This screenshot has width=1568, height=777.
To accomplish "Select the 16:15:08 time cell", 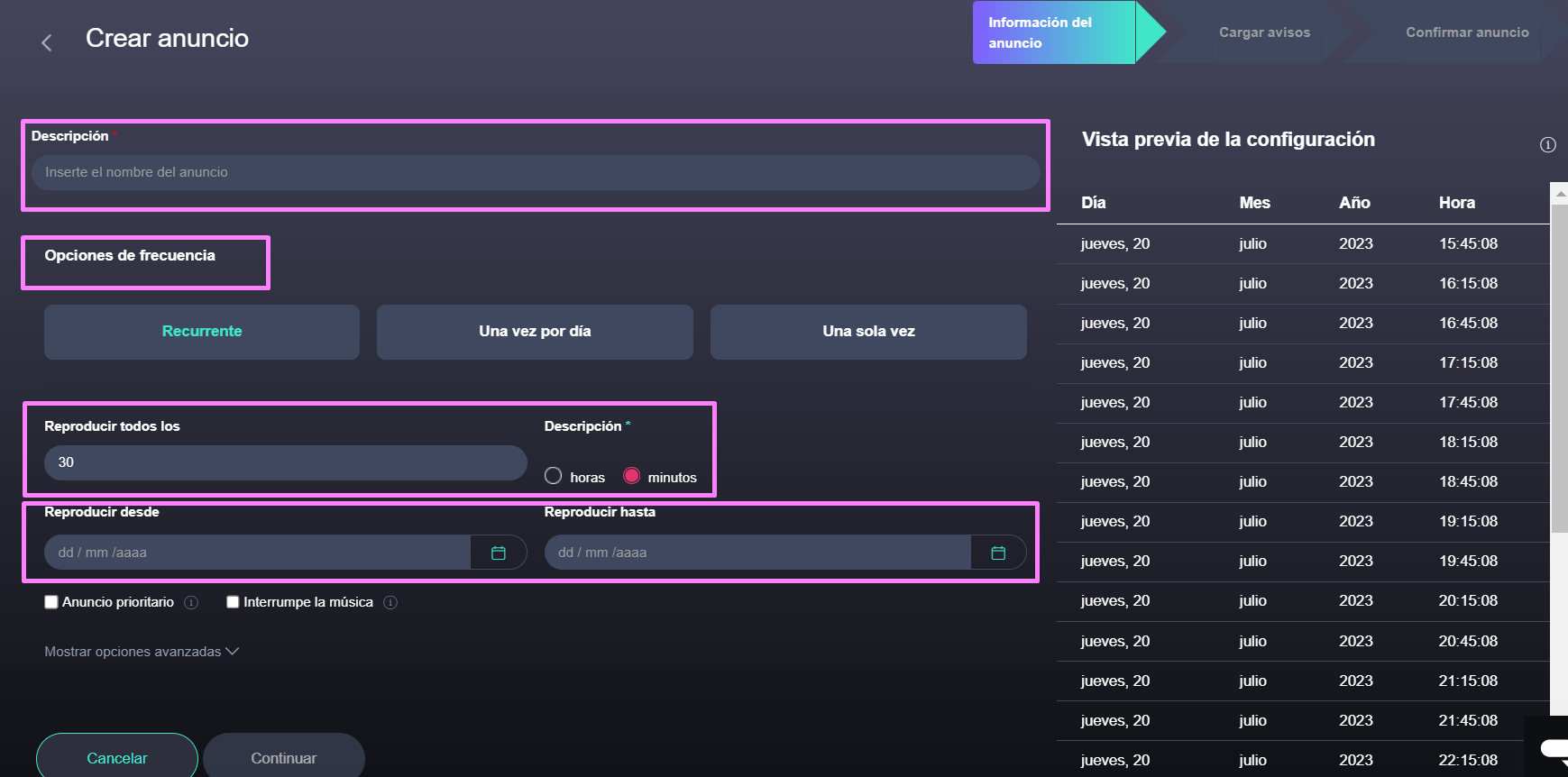I will pyautogui.click(x=1468, y=283).
